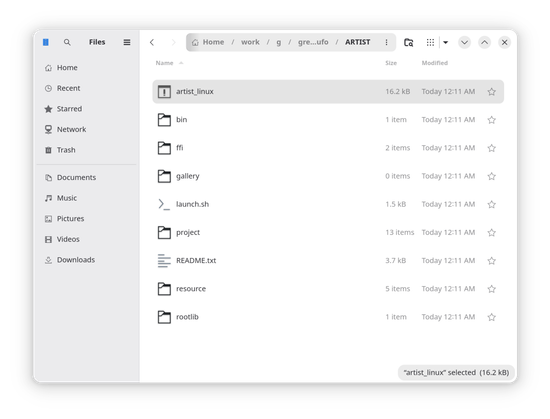Open Videos in the sidebar
550x419 pixels.
click(x=86, y=239)
